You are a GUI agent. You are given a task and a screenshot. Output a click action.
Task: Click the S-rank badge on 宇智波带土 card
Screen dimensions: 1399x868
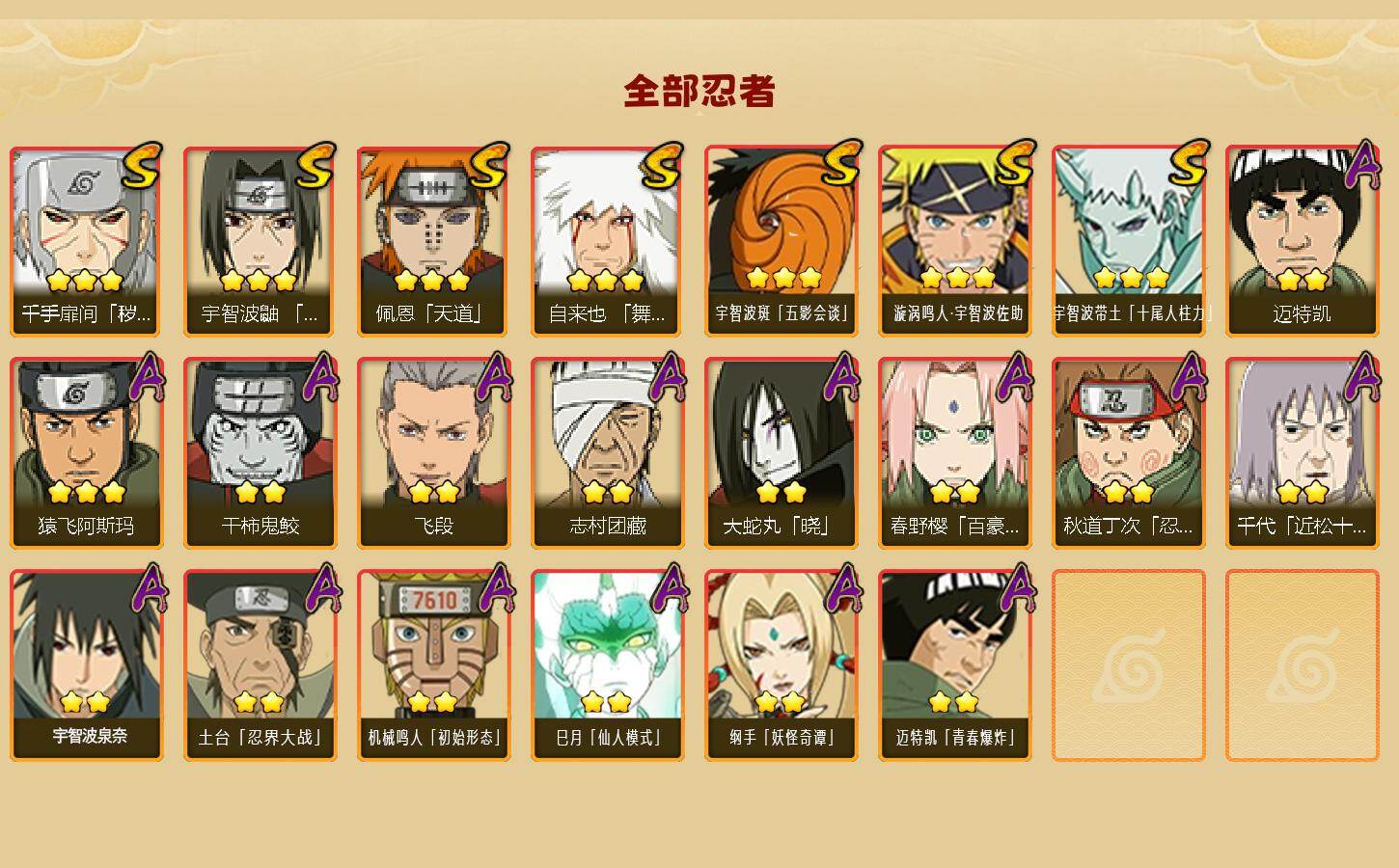pyautogui.click(x=1189, y=163)
